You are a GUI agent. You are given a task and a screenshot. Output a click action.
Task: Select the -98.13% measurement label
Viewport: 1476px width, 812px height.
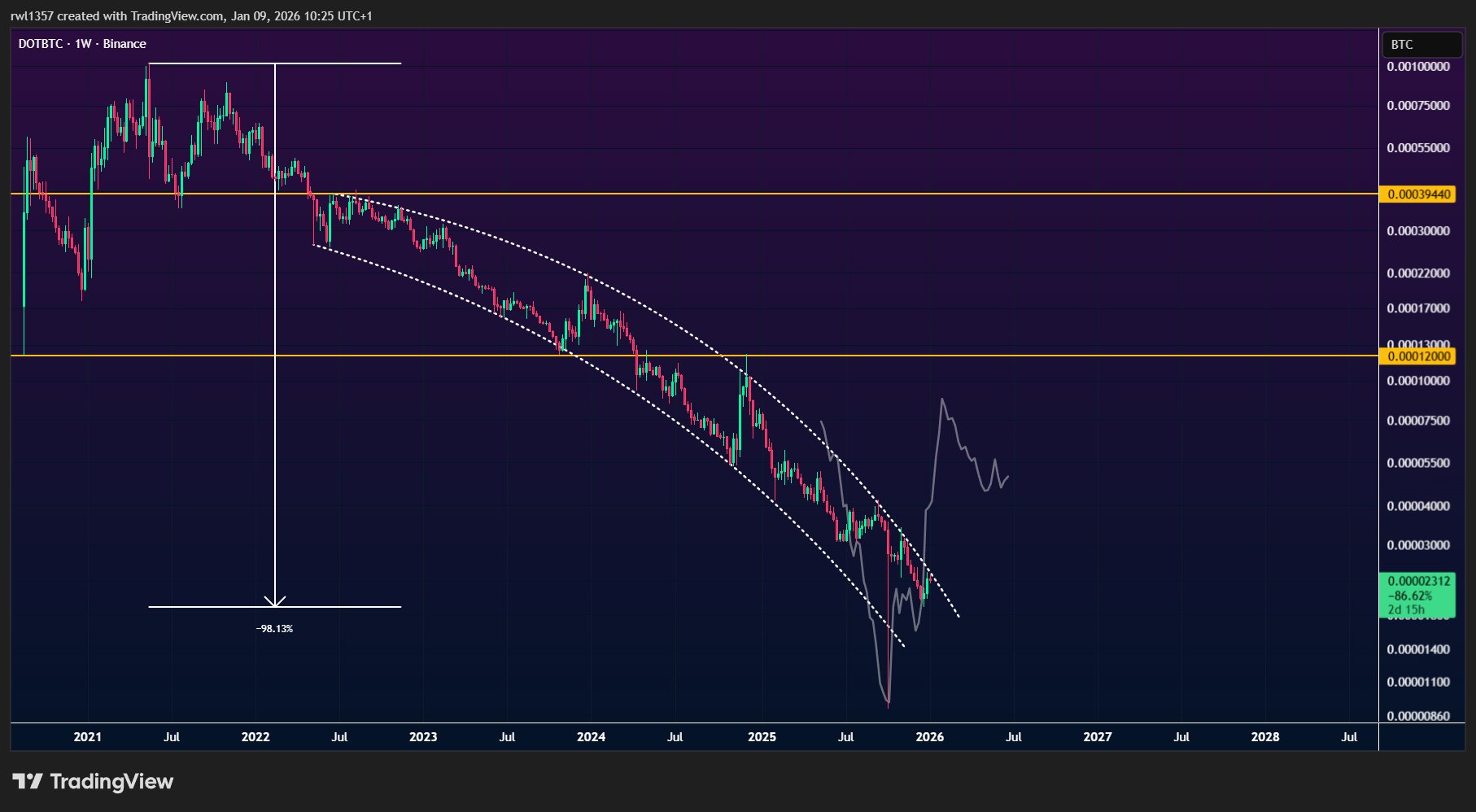pos(274,629)
